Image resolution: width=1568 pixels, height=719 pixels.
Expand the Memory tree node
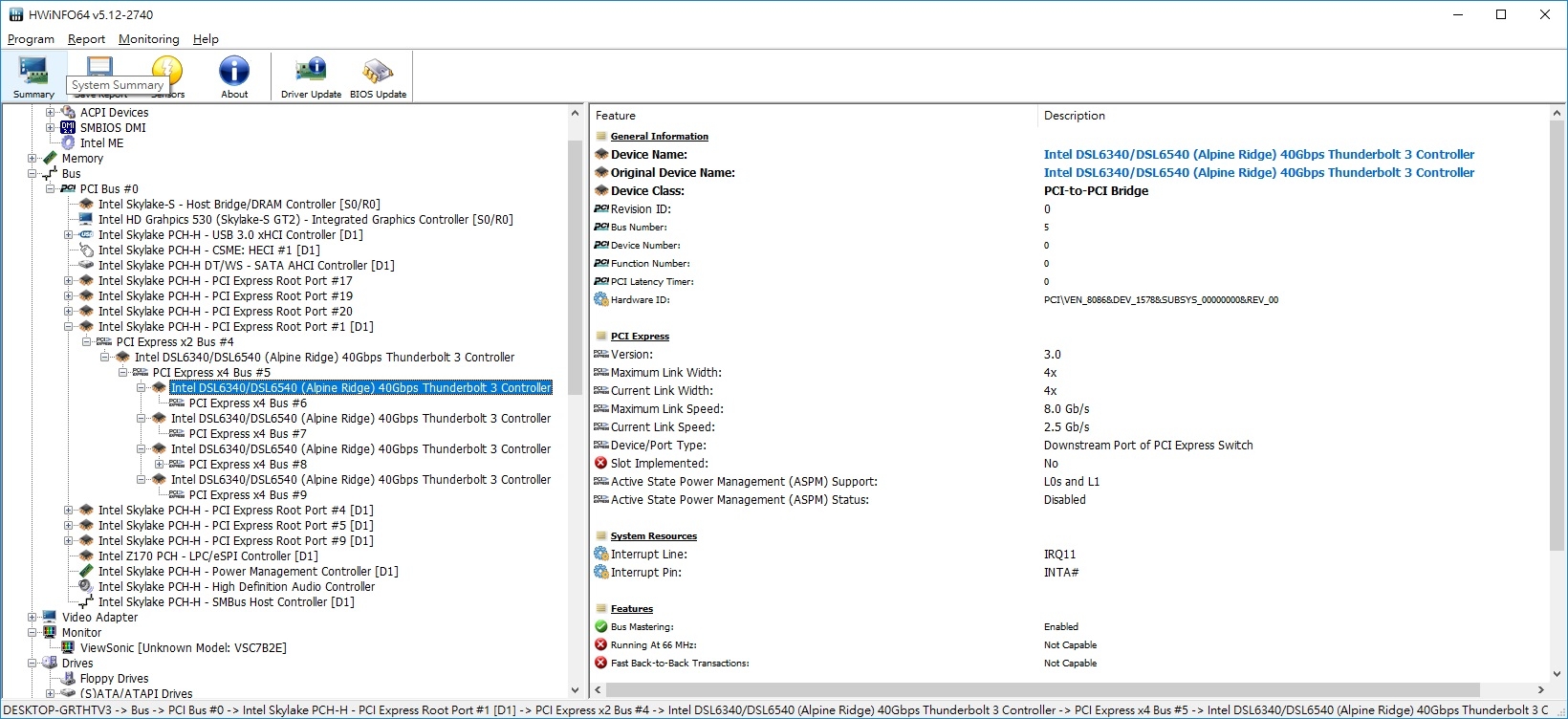pyautogui.click(x=32, y=159)
